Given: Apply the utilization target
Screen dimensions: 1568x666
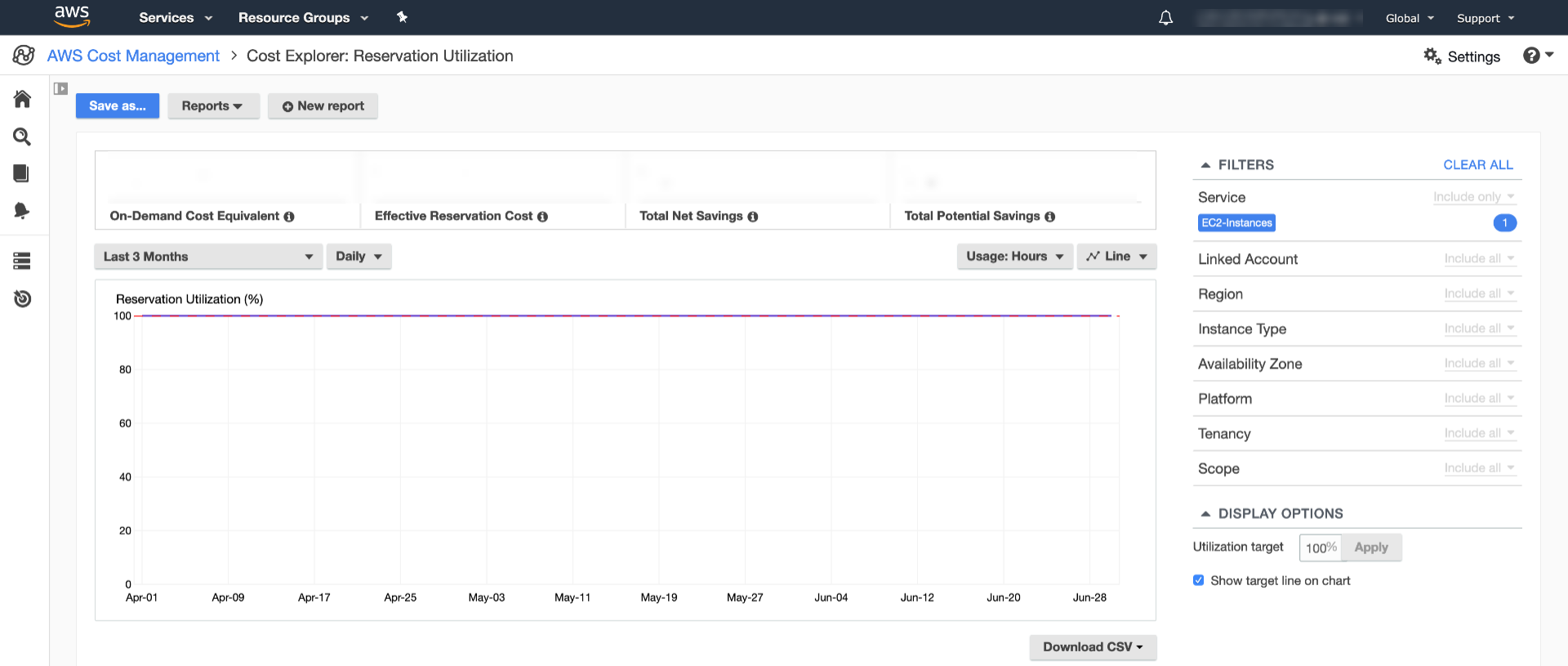Looking at the screenshot, I should tap(1371, 548).
